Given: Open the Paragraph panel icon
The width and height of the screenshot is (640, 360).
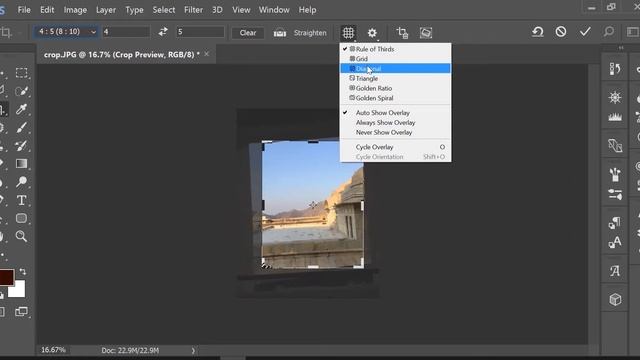Looking at the screenshot, I should pyautogui.click(x=615, y=222).
